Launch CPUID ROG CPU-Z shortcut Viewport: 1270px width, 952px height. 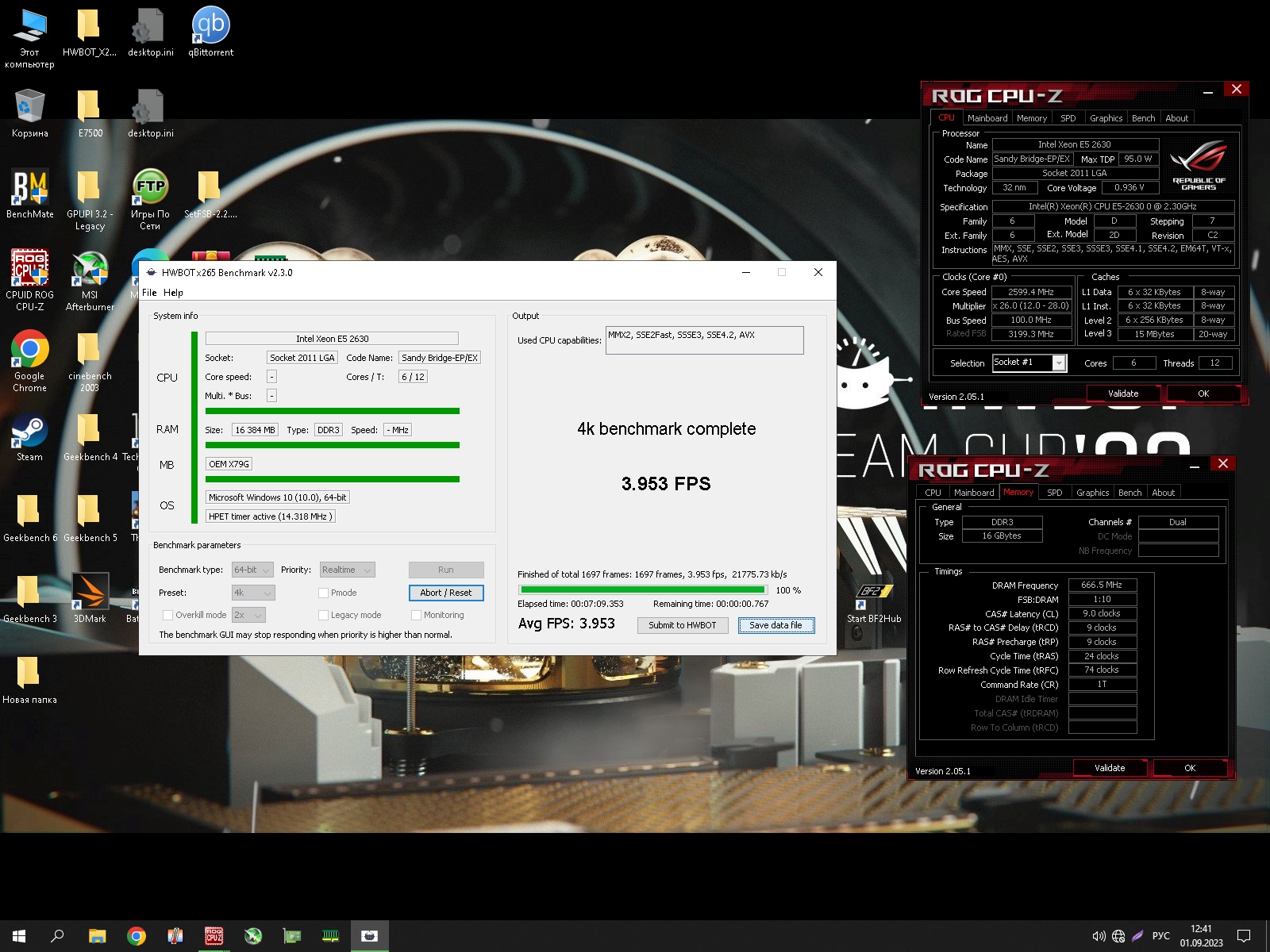[x=30, y=280]
